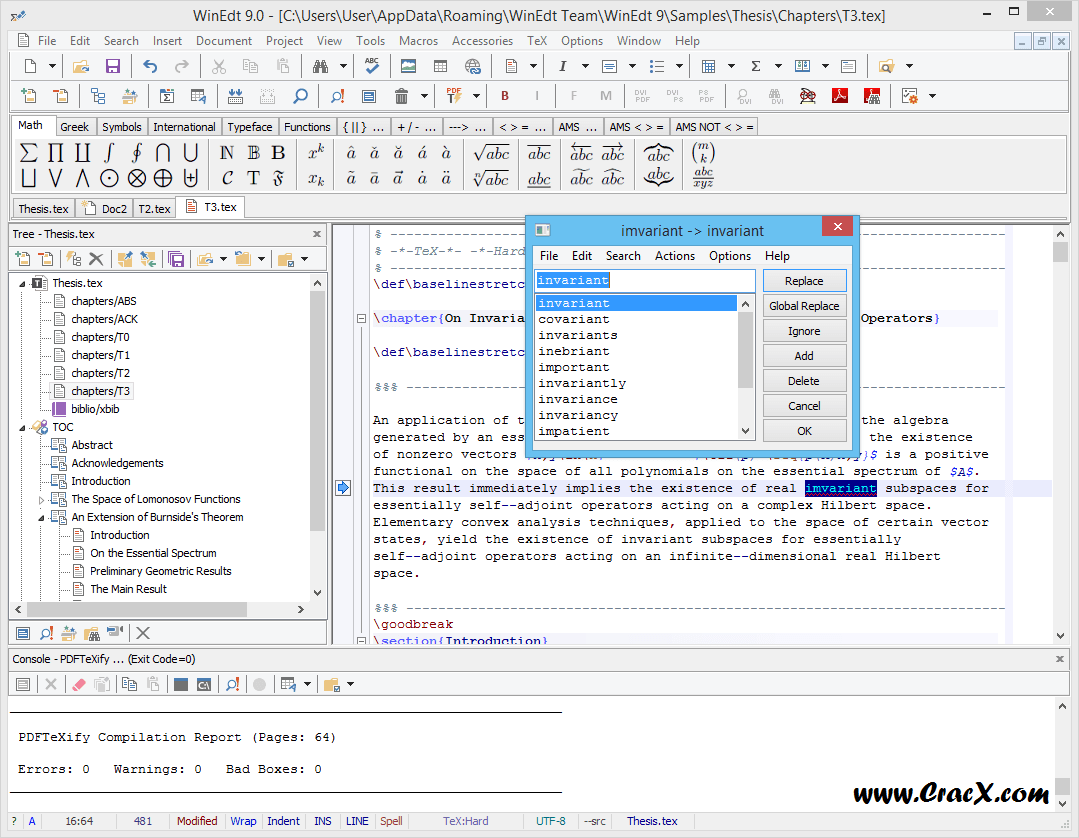The width and height of the screenshot is (1079, 838).
Task: Insert the circled times symbol
Action: pyautogui.click(x=137, y=179)
